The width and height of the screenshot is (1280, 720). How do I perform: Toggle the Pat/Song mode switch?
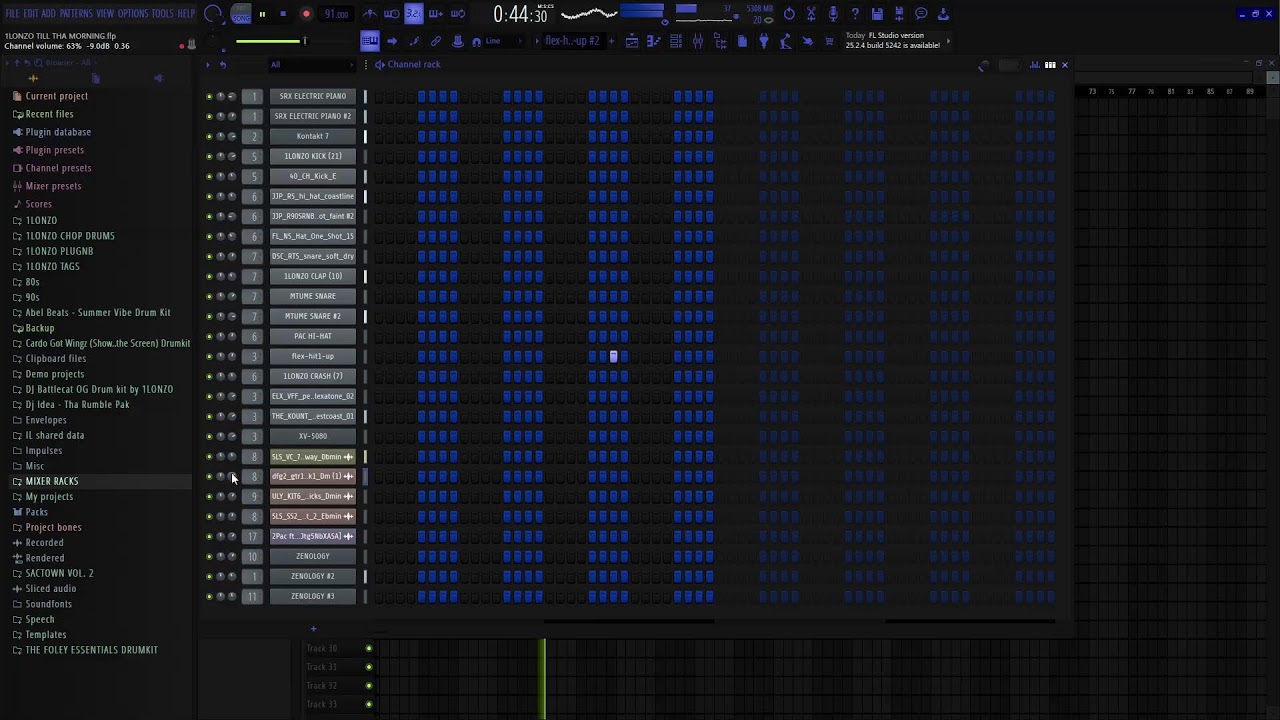click(241, 14)
